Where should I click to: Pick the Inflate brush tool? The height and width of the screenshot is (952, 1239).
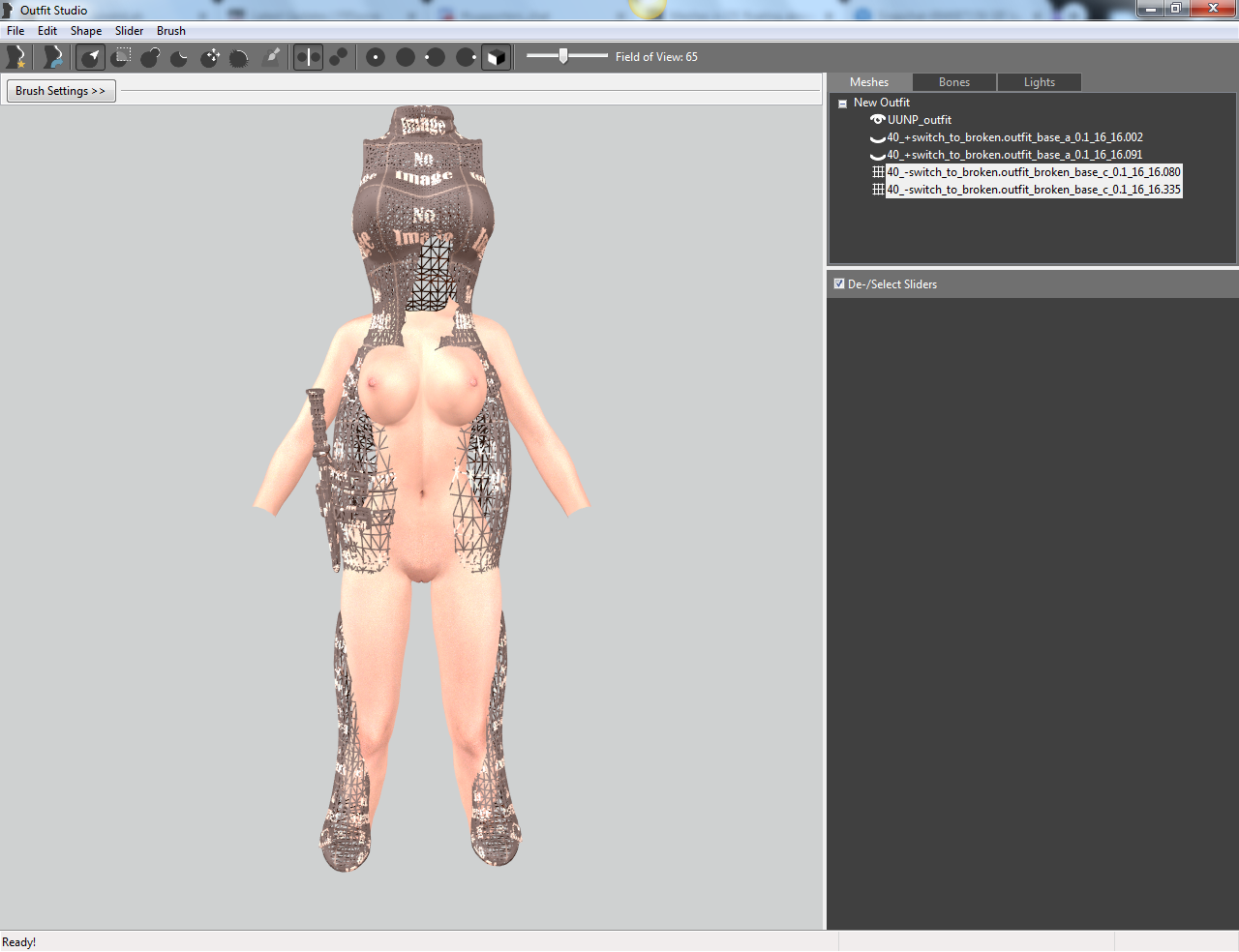click(x=150, y=57)
